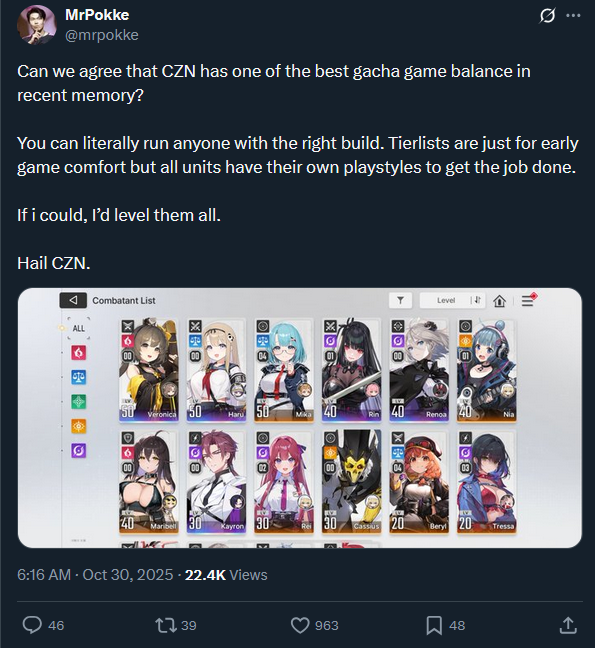Select the purple swirl attribute filter

pos(79,450)
